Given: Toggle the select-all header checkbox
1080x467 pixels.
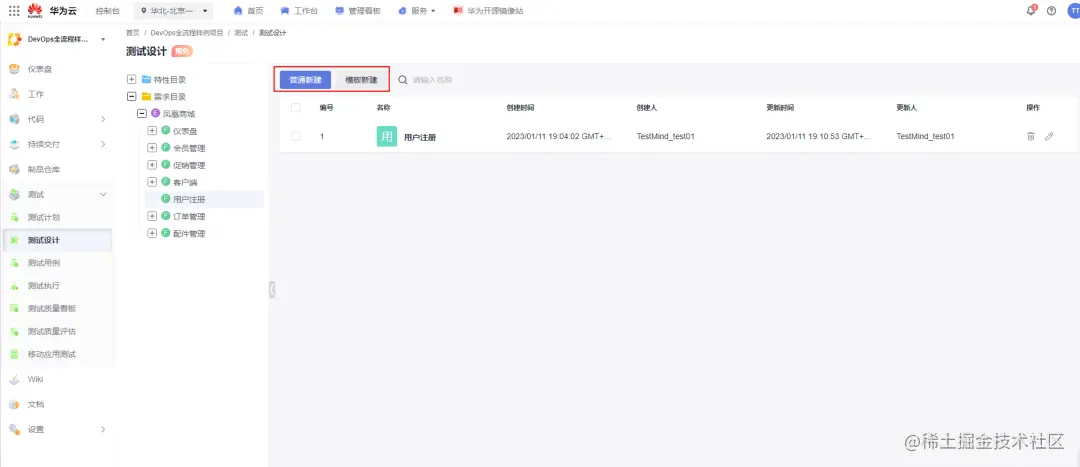Looking at the screenshot, I should coord(296,107).
